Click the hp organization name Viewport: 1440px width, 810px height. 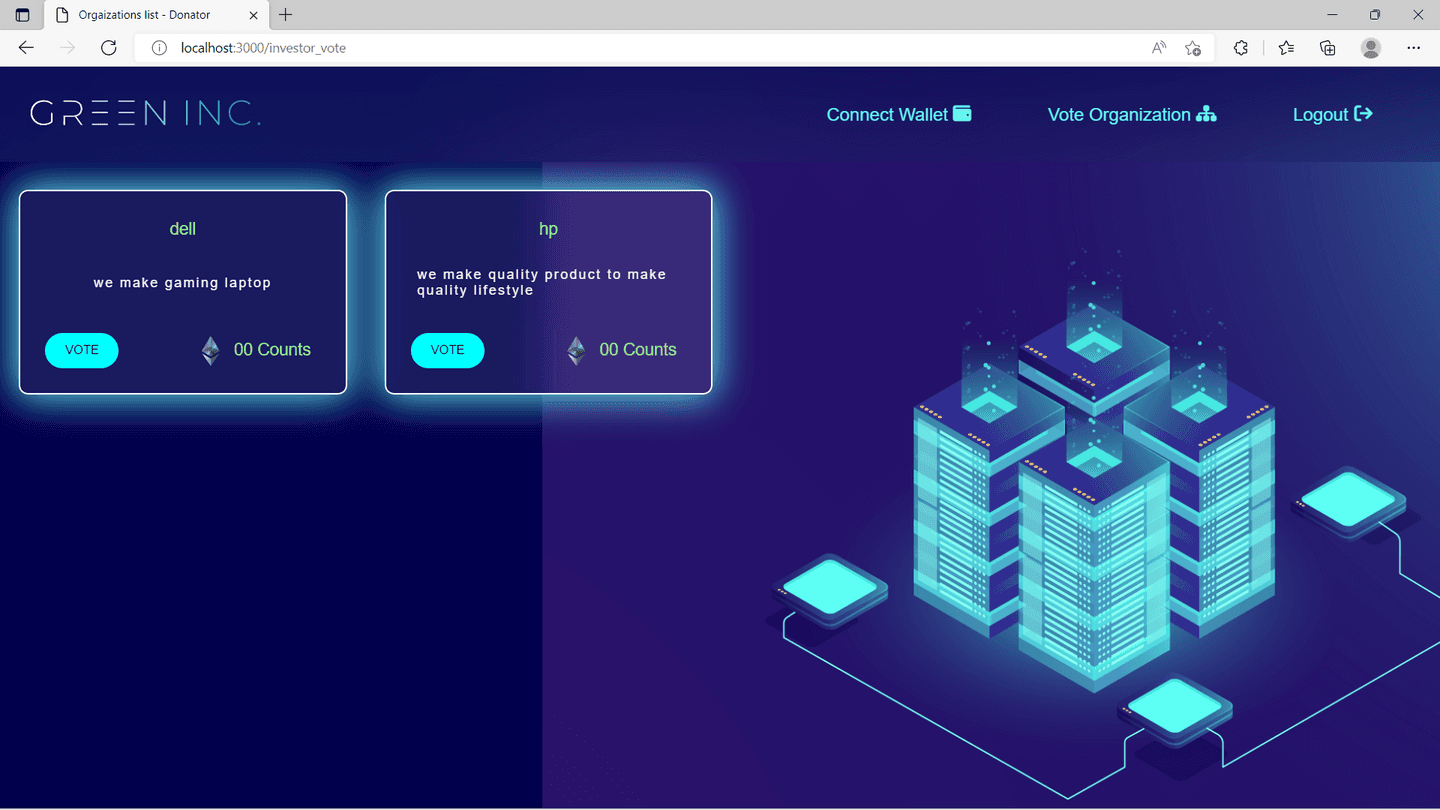(x=548, y=229)
